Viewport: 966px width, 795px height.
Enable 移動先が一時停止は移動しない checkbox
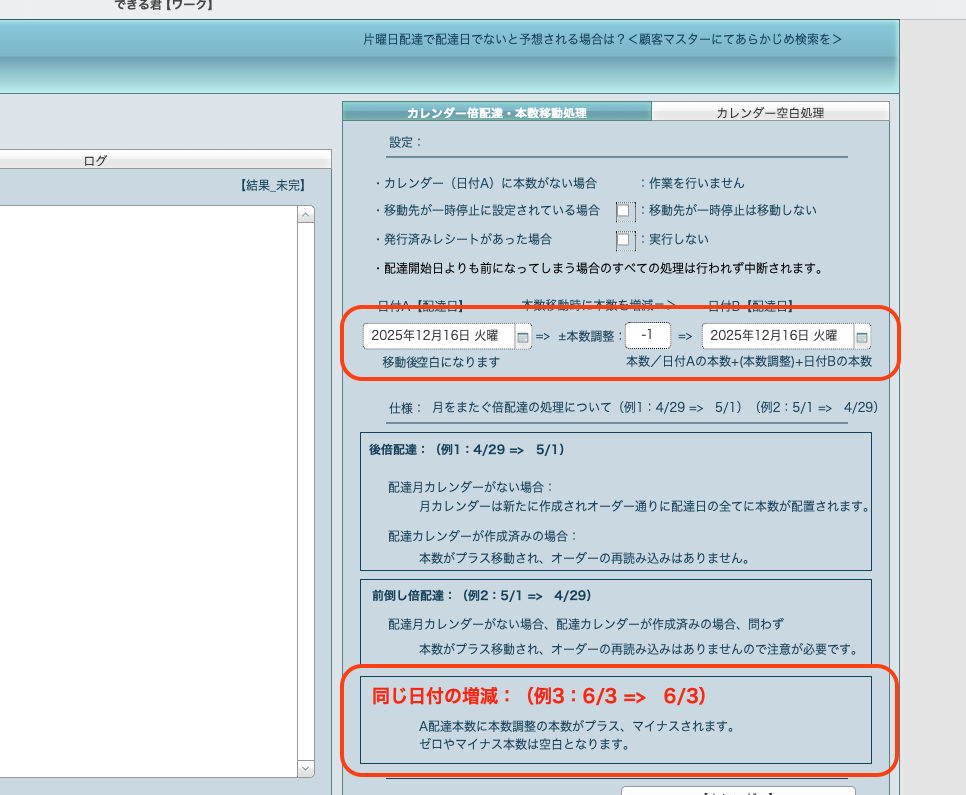click(x=623, y=211)
